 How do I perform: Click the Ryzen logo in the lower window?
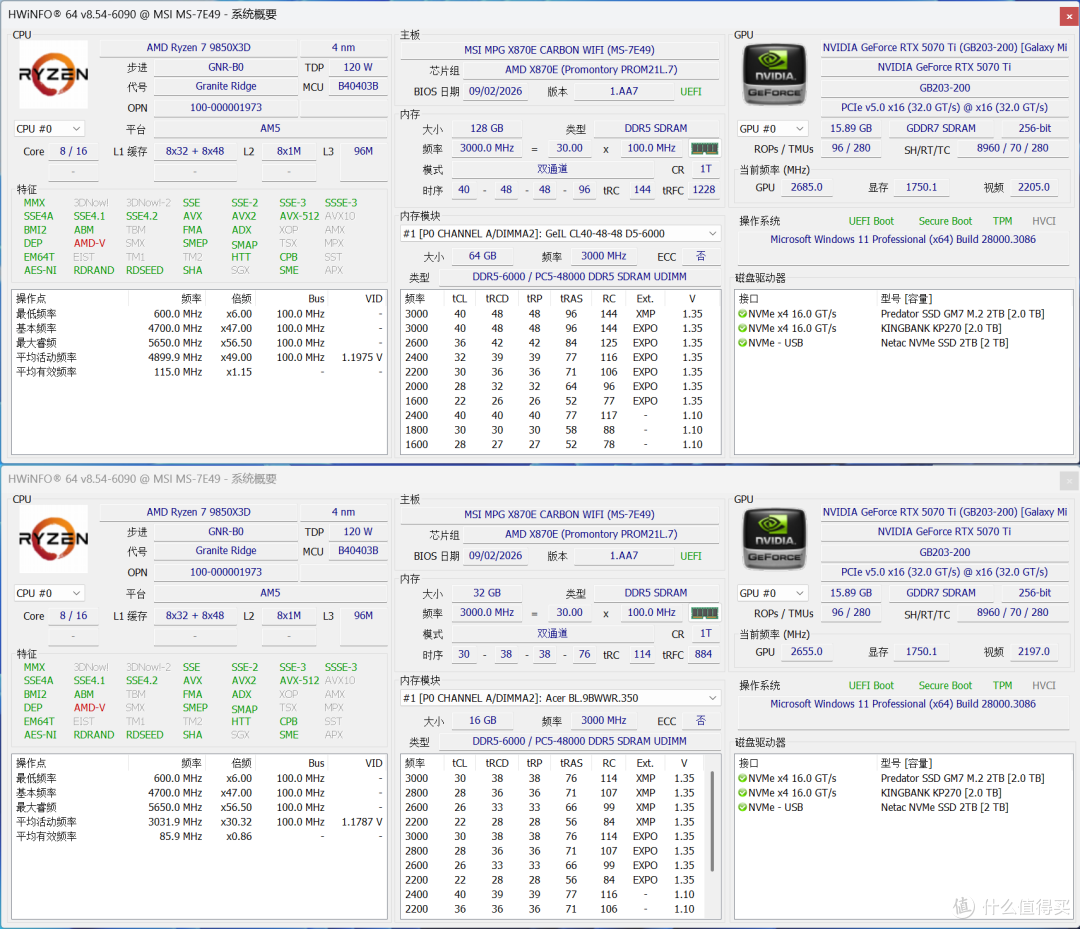pos(53,539)
